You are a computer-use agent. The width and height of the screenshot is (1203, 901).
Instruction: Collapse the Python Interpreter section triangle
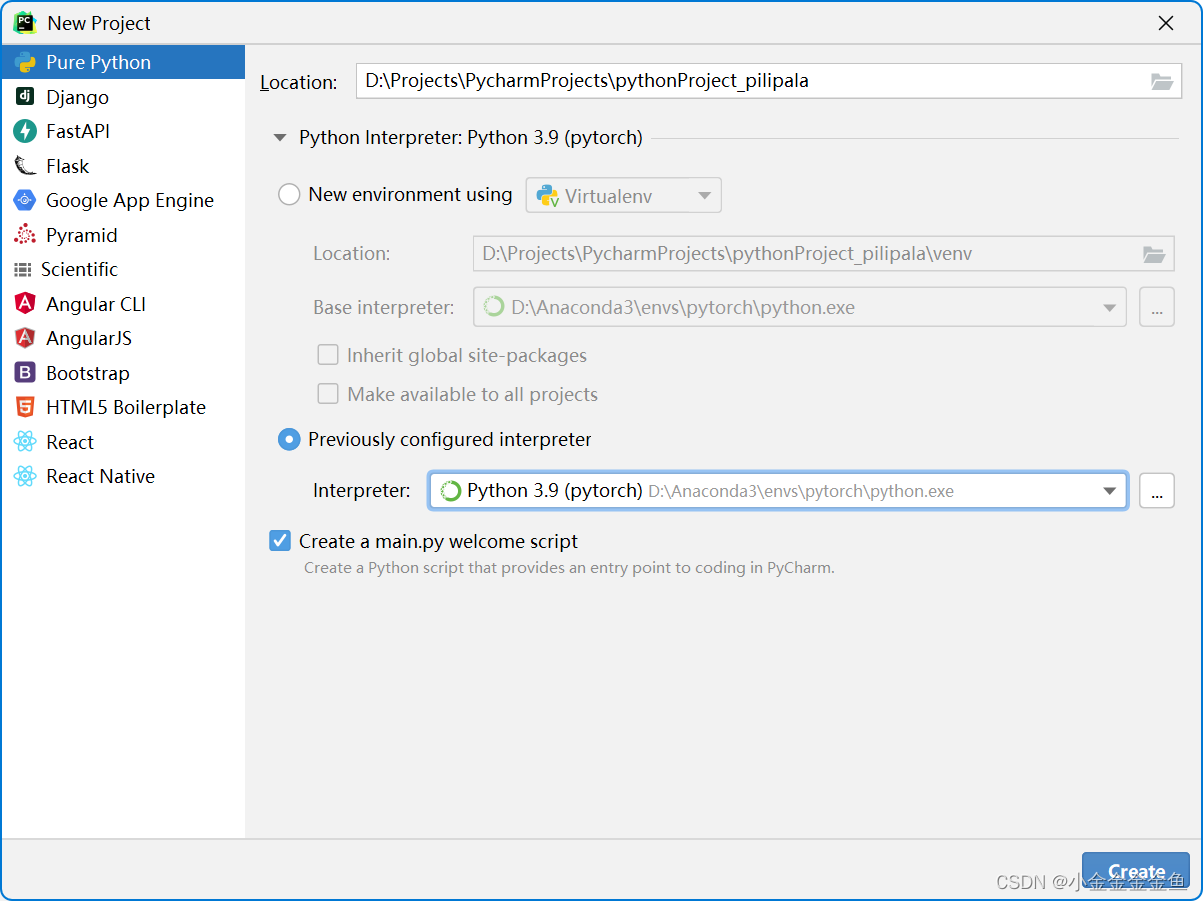tap(280, 138)
